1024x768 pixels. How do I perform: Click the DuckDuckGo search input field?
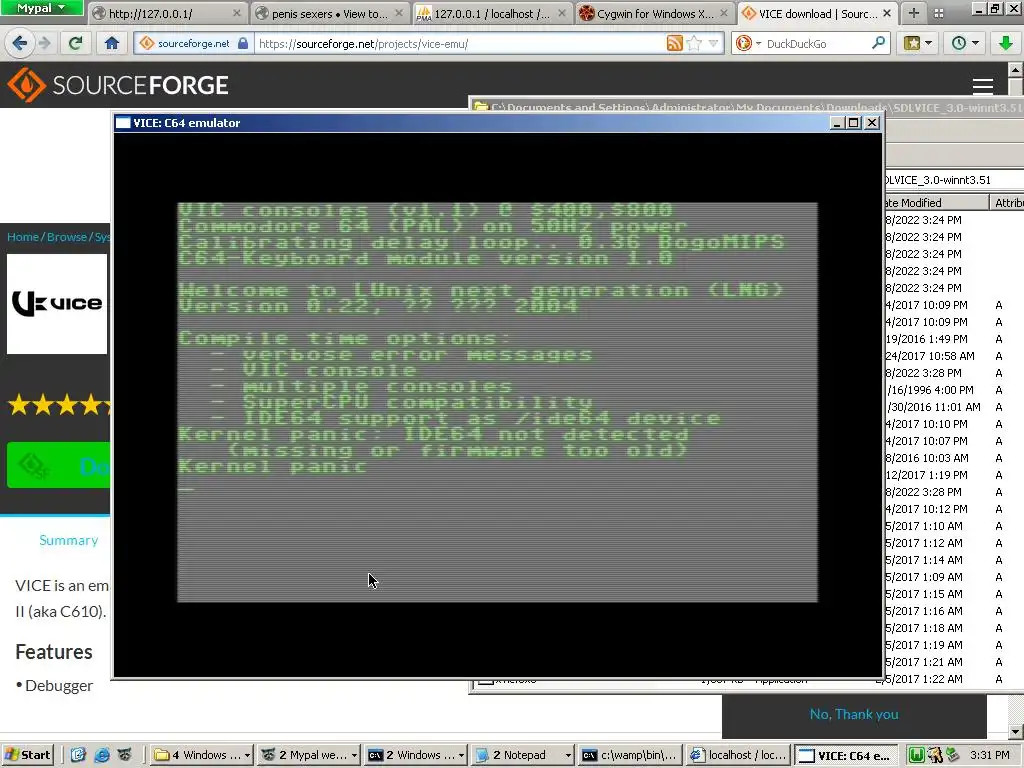pos(816,44)
